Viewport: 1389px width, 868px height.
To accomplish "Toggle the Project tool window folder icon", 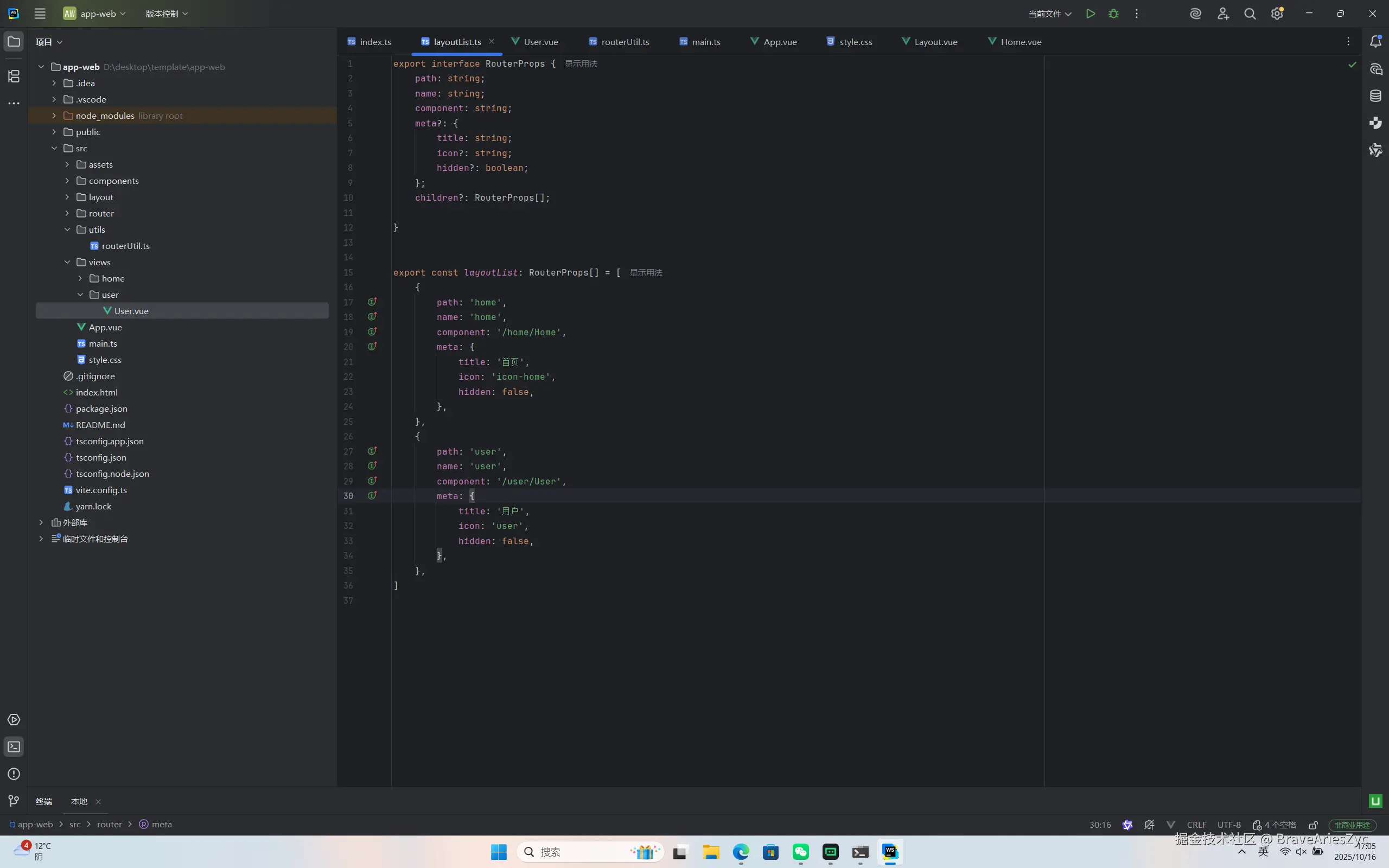I will (x=14, y=41).
